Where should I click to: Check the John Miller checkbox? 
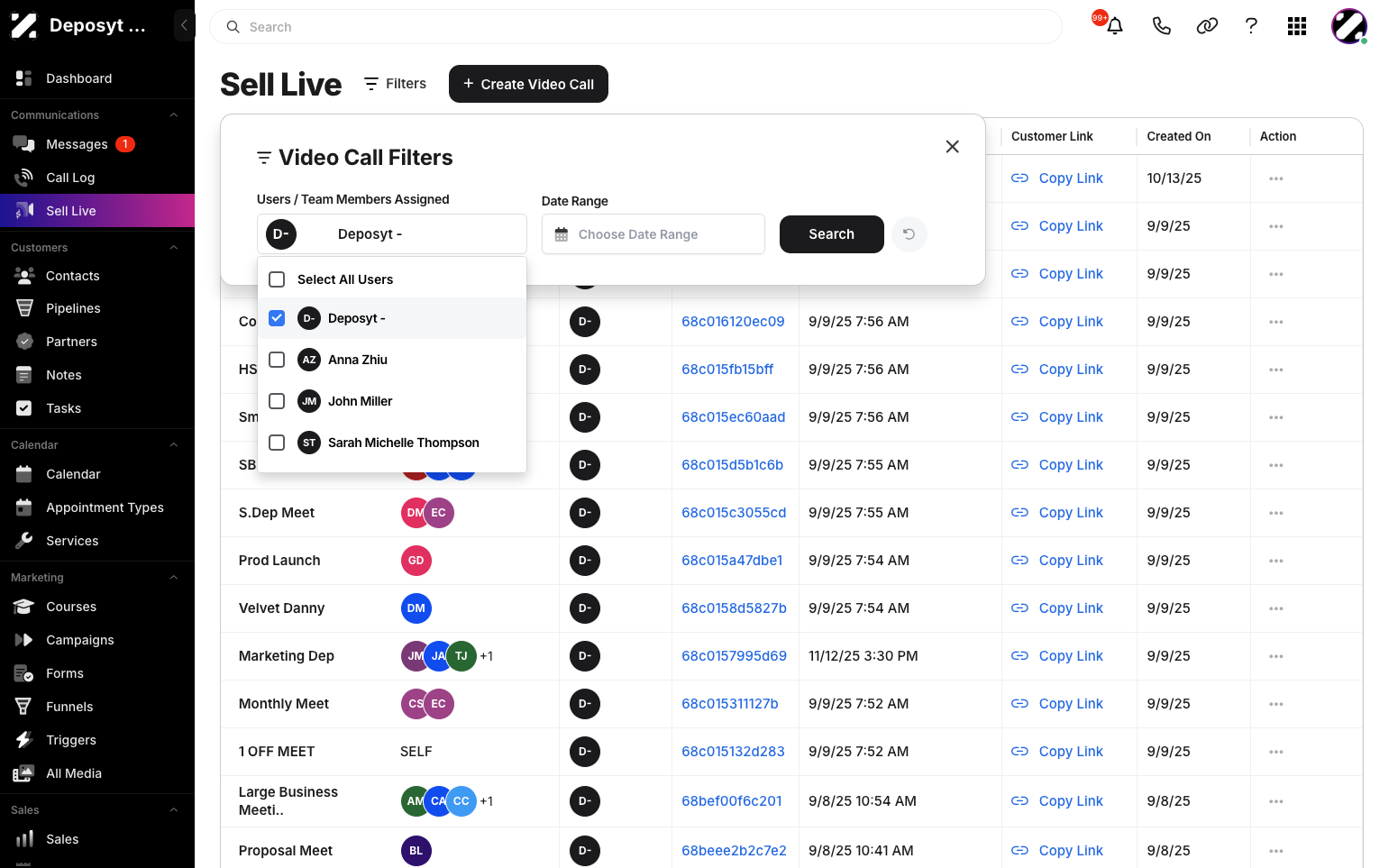click(277, 401)
